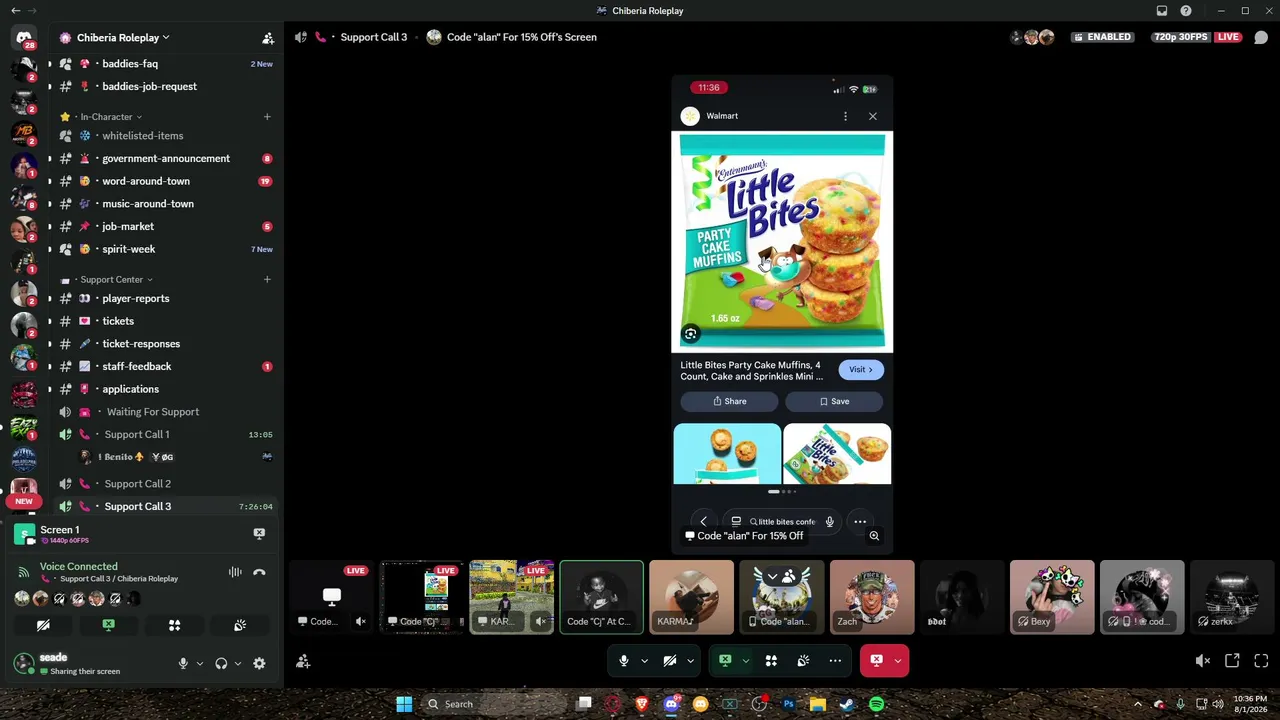1280x720 pixels.
Task: Unmute the KAR... live stream tile speaker
Action: (541, 621)
